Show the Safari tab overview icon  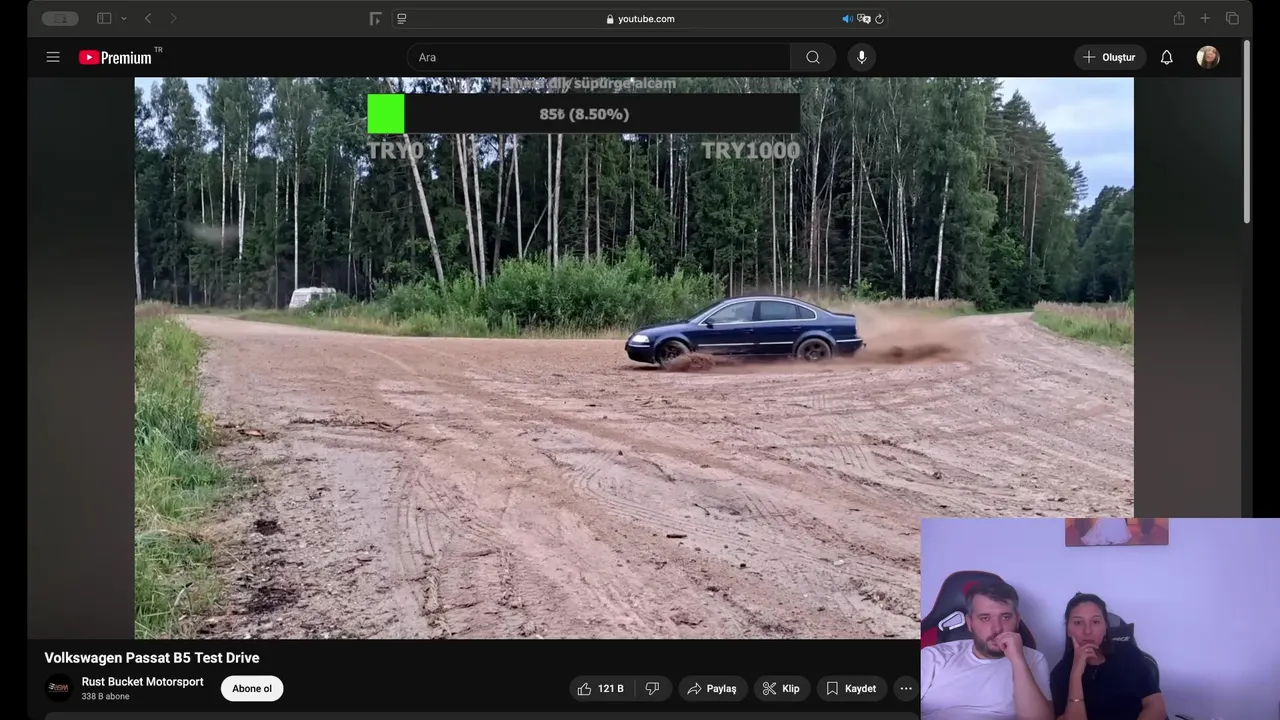coord(1232,18)
